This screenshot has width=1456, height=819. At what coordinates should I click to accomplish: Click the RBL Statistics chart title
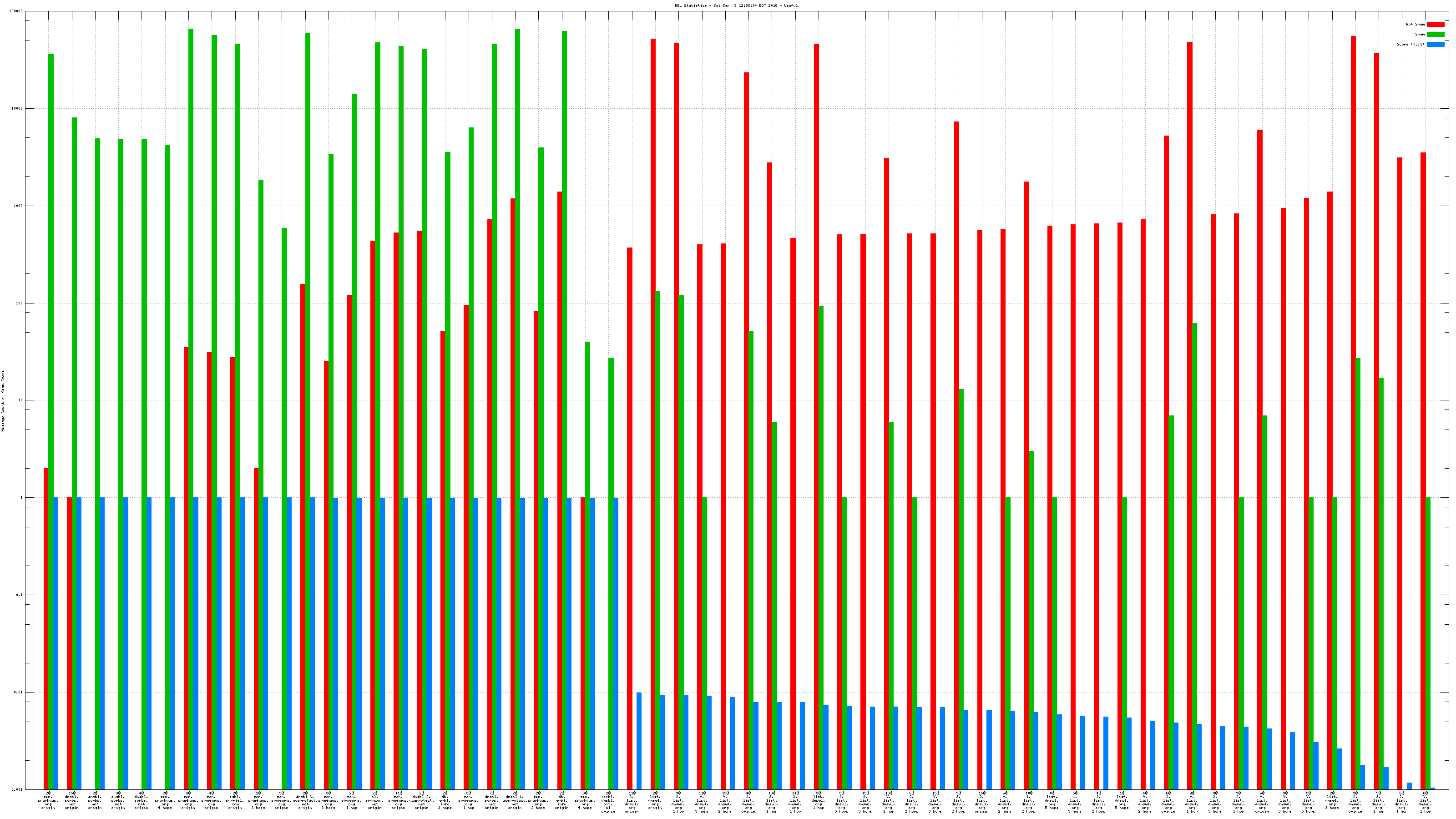pos(736,5)
